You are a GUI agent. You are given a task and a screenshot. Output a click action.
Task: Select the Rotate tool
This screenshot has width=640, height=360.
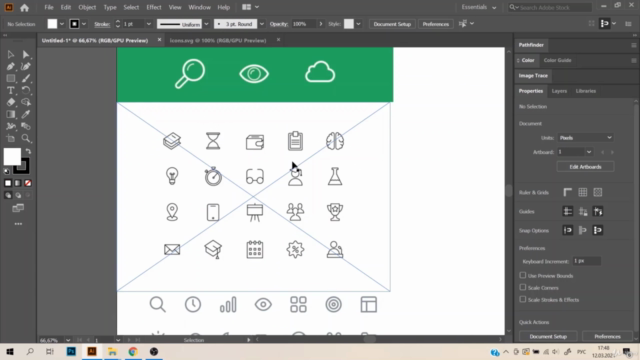pyautogui.click(x=26, y=90)
